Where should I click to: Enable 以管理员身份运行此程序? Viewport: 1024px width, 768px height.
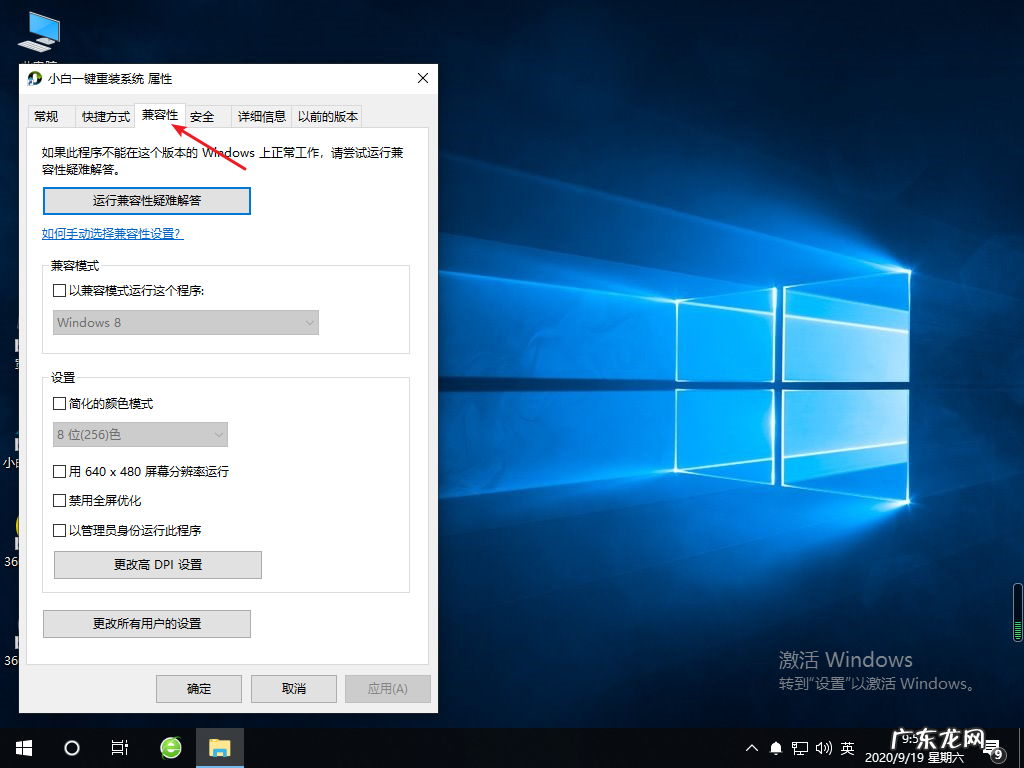point(58,531)
